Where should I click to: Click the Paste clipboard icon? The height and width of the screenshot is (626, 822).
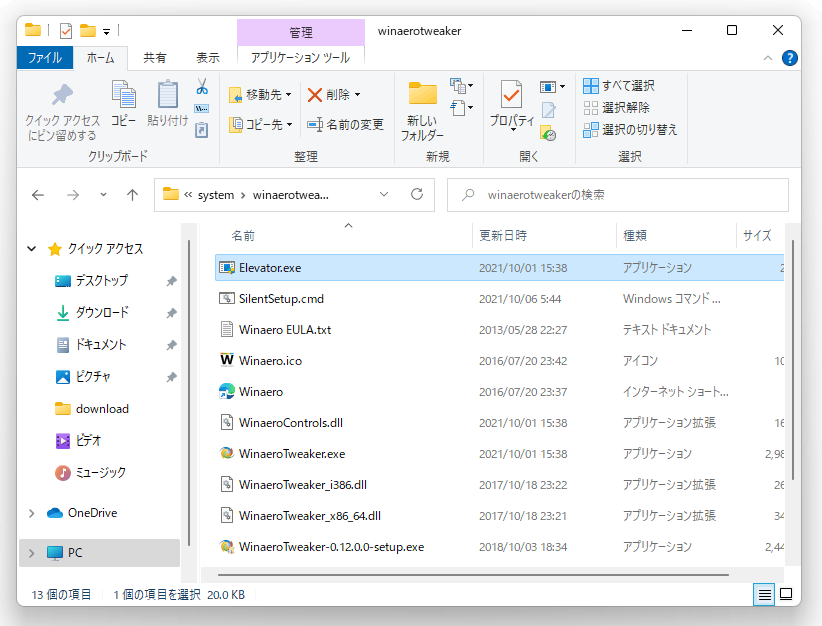(x=168, y=95)
